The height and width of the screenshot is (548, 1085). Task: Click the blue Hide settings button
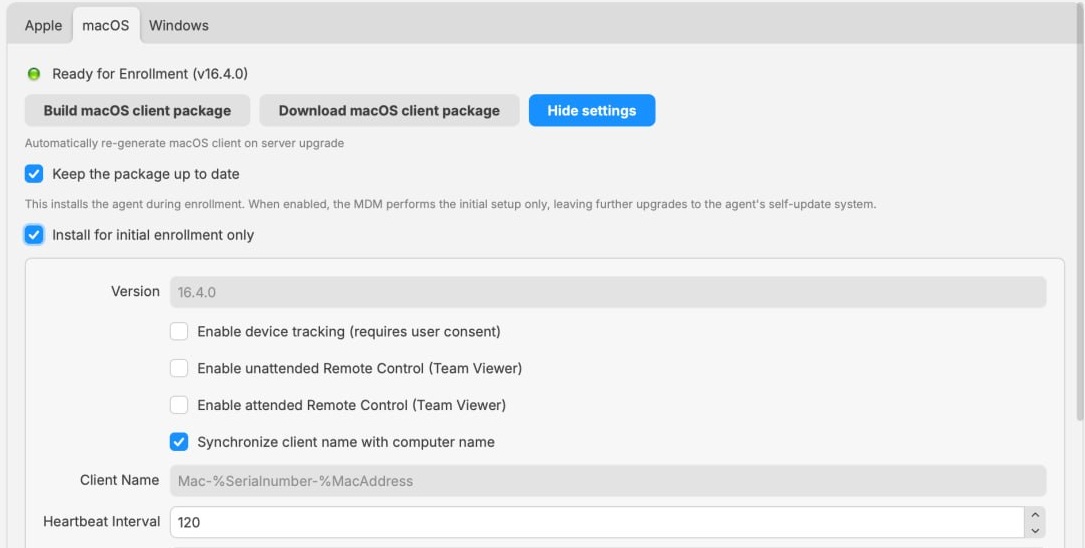pyautogui.click(x=592, y=111)
